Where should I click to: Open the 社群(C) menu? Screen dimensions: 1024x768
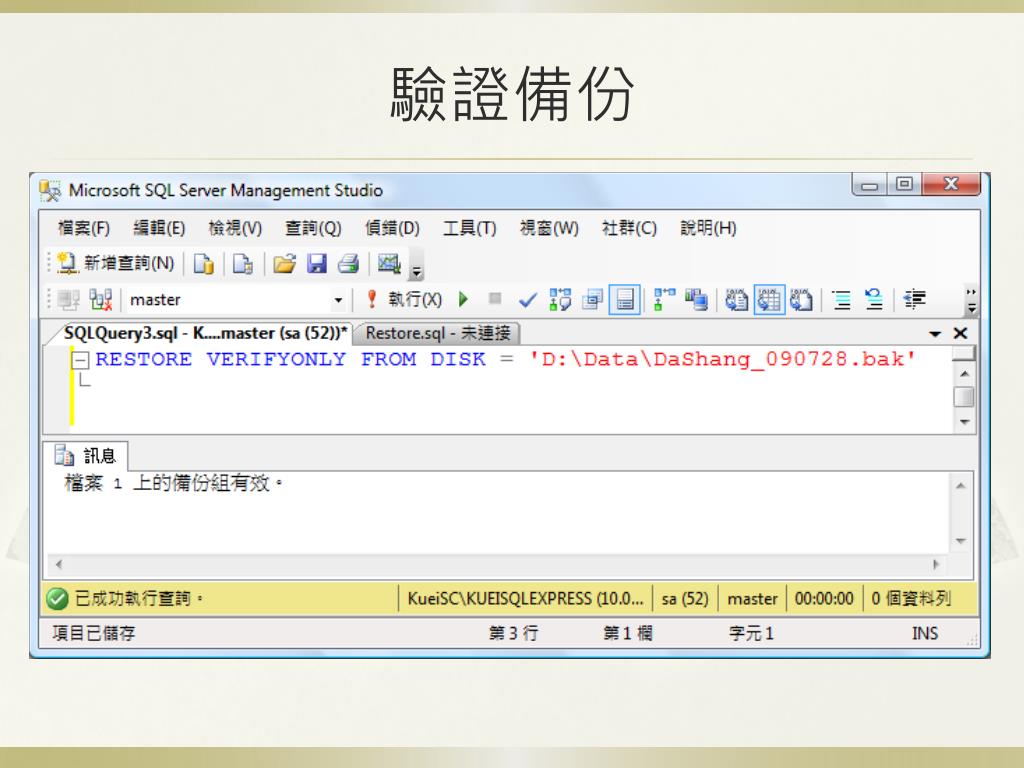coord(629,228)
